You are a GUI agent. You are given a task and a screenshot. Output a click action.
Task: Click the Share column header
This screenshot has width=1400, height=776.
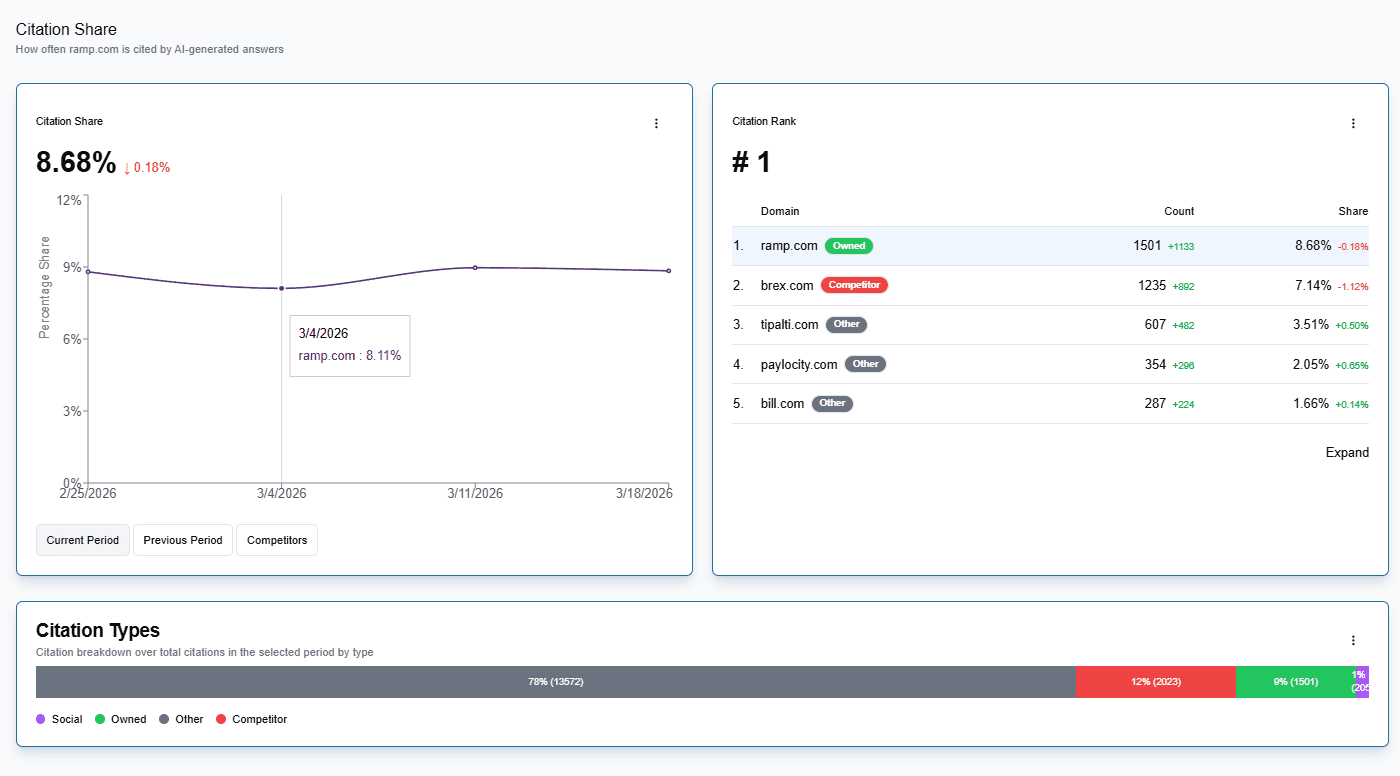1352,211
